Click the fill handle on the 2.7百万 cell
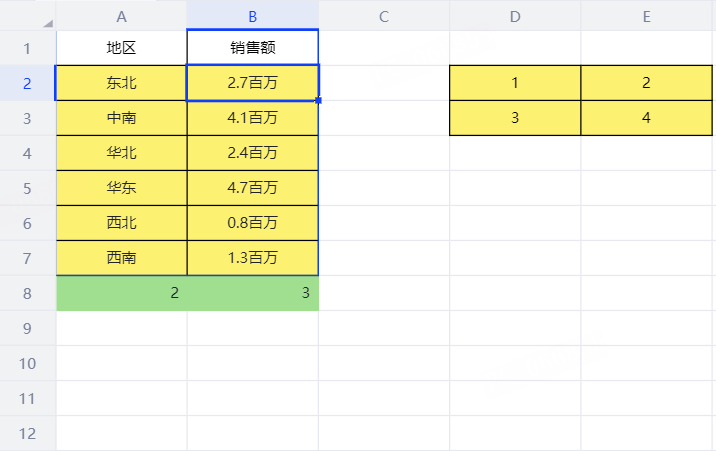The image size is (716, 451). (318, 100)
